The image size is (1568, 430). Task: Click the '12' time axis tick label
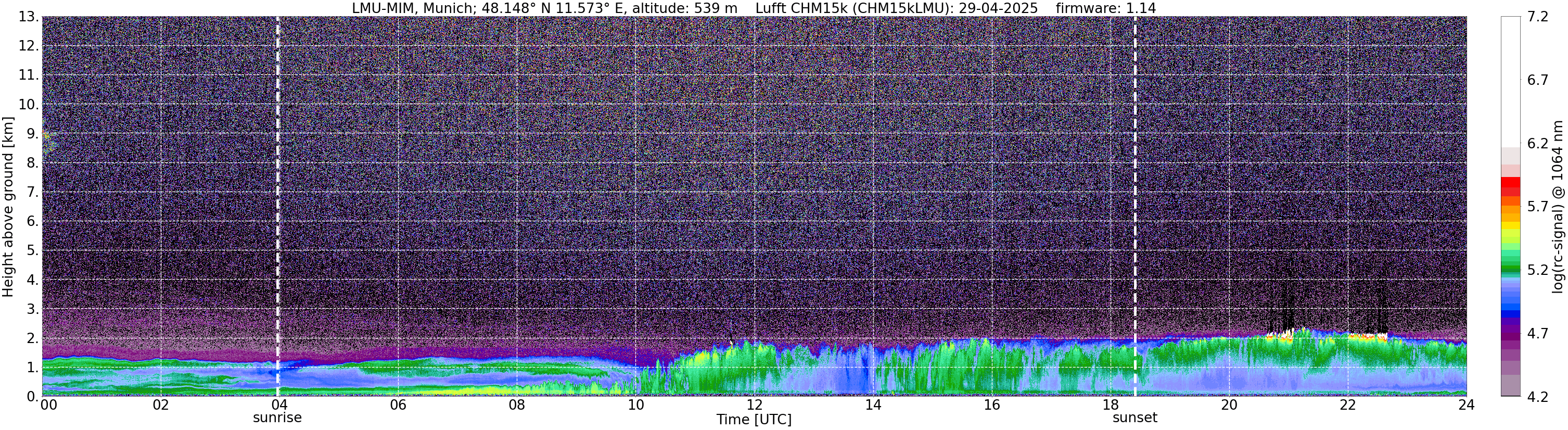pyautogui.click(x=754, y=406)
